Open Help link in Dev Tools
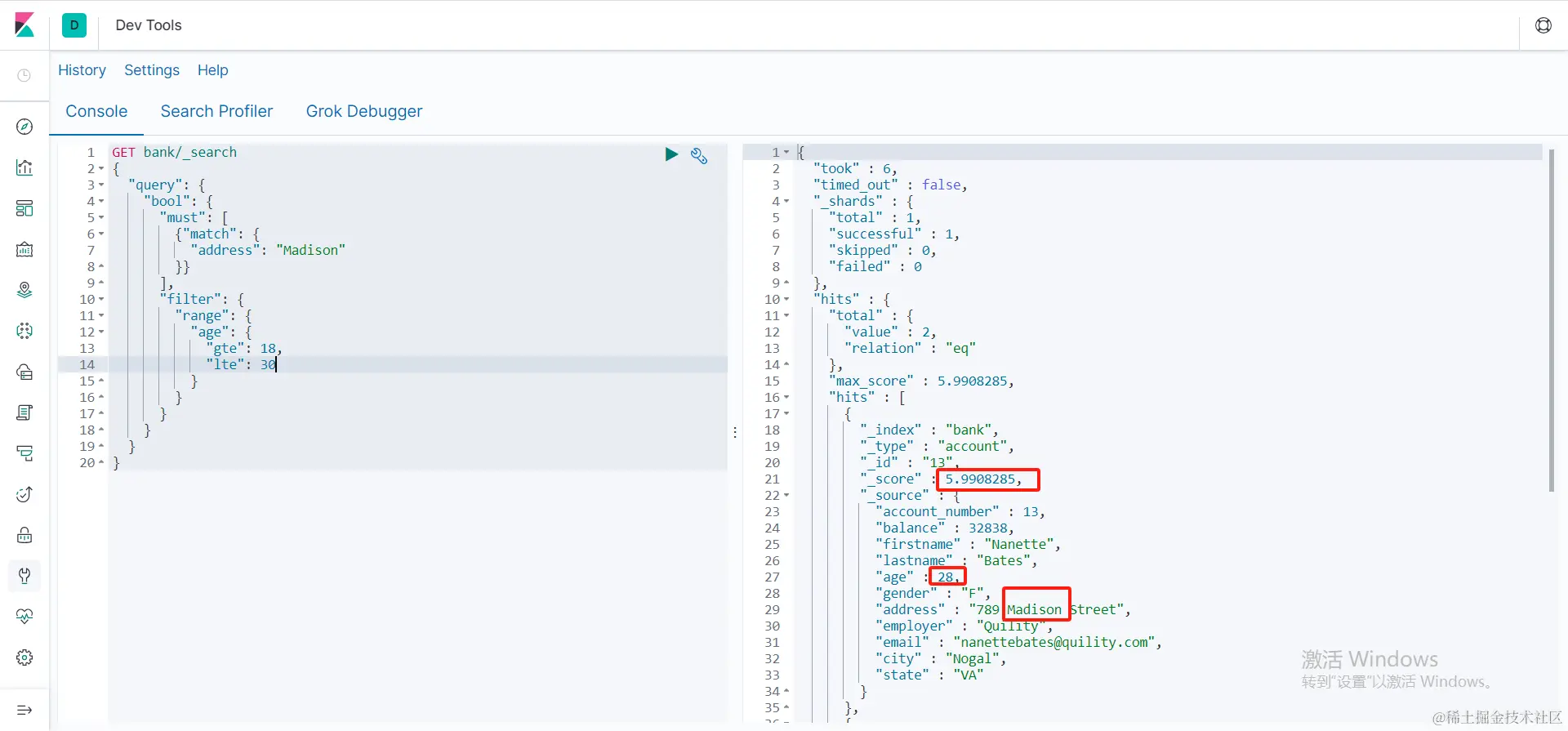 click(x=213, y=70)
